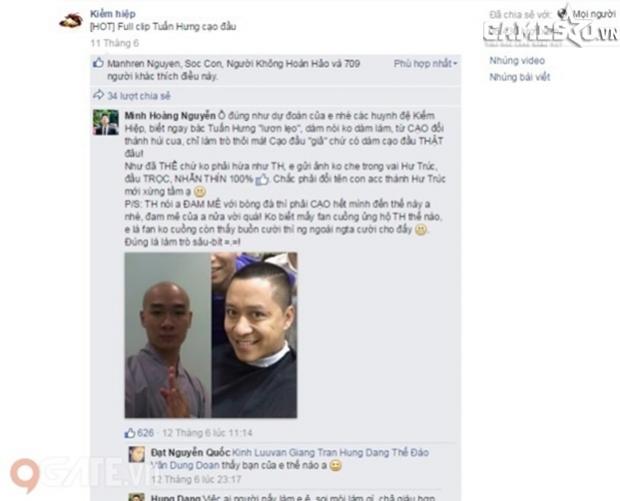Click the globe icon beside Mọi người
The width and height of the screenshot is (620, 501).
click(x=563, y=14)
